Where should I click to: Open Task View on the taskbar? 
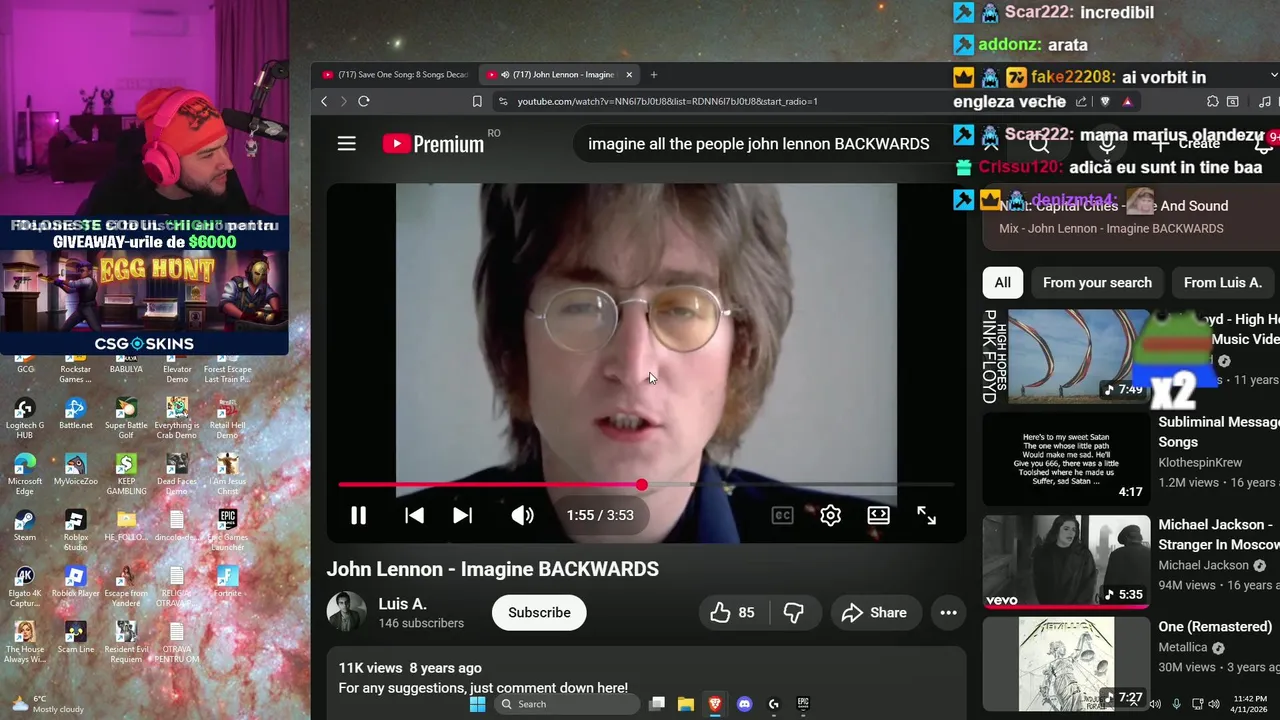[657, 704]
